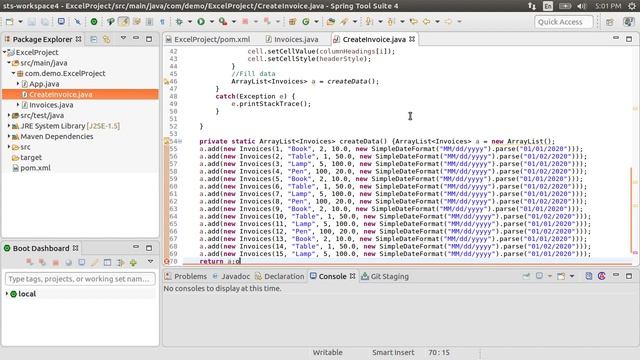
Task: Collapse the ExcelProject tree node
Action: point(4,52)
